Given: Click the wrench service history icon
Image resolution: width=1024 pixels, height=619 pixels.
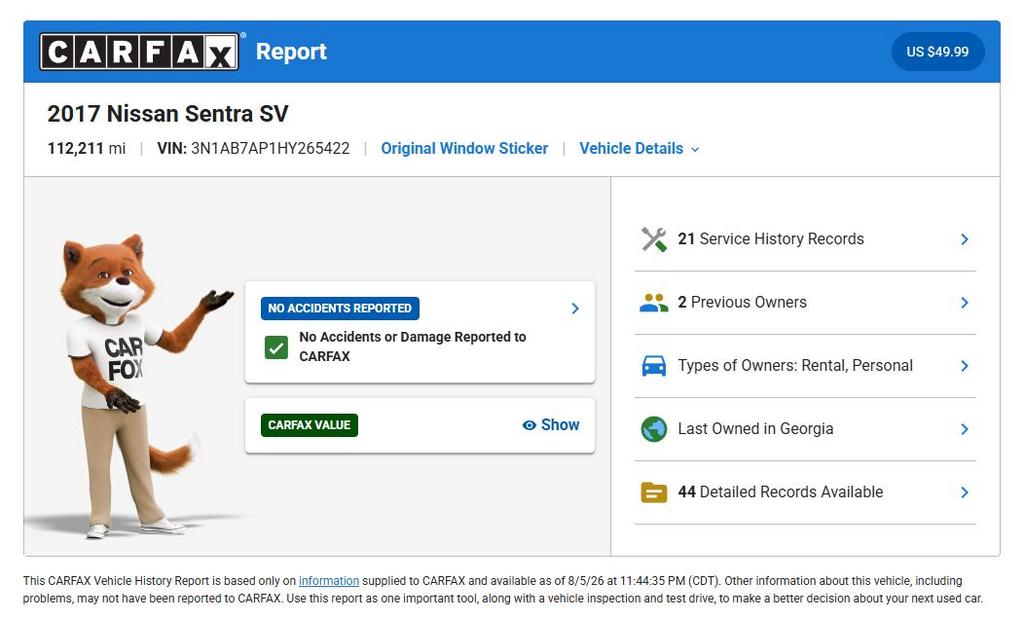Looking at the screenshot, I should coord(654,240).
